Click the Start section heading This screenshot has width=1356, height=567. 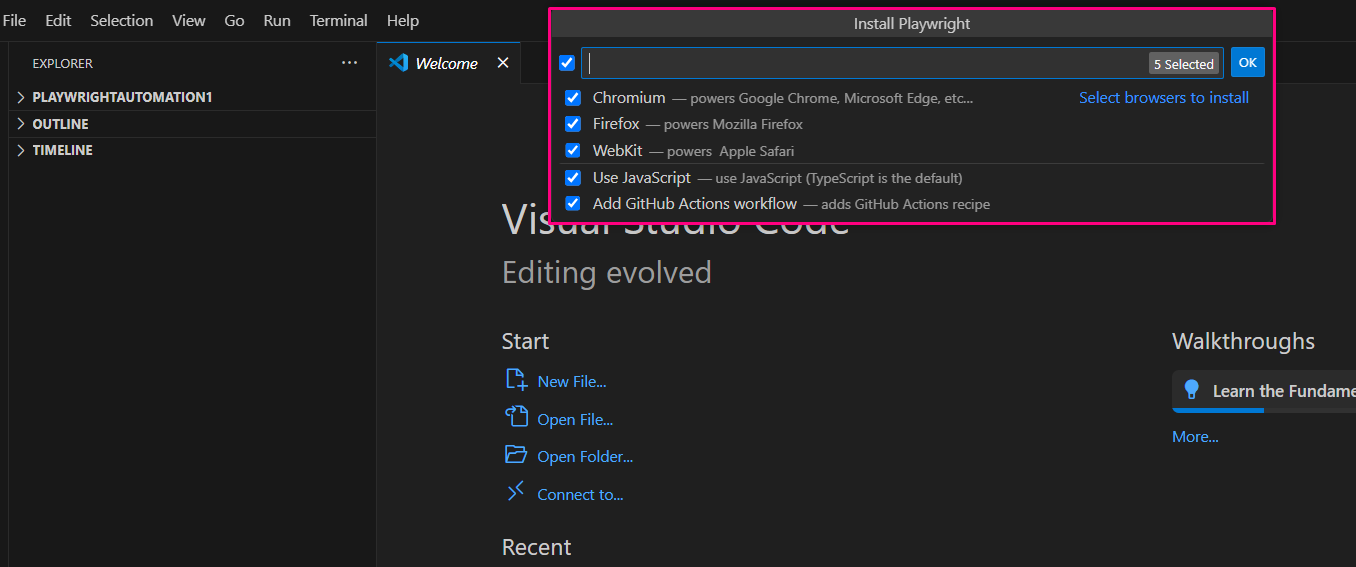pos(525,341)
